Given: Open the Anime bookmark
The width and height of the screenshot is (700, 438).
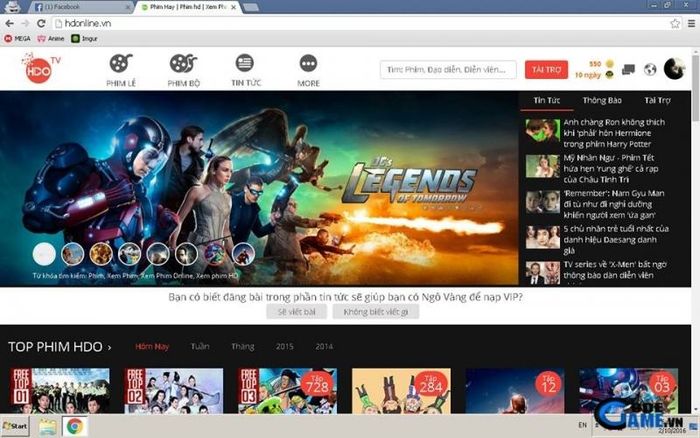Looking at the screenshot, I should point(51,39).
